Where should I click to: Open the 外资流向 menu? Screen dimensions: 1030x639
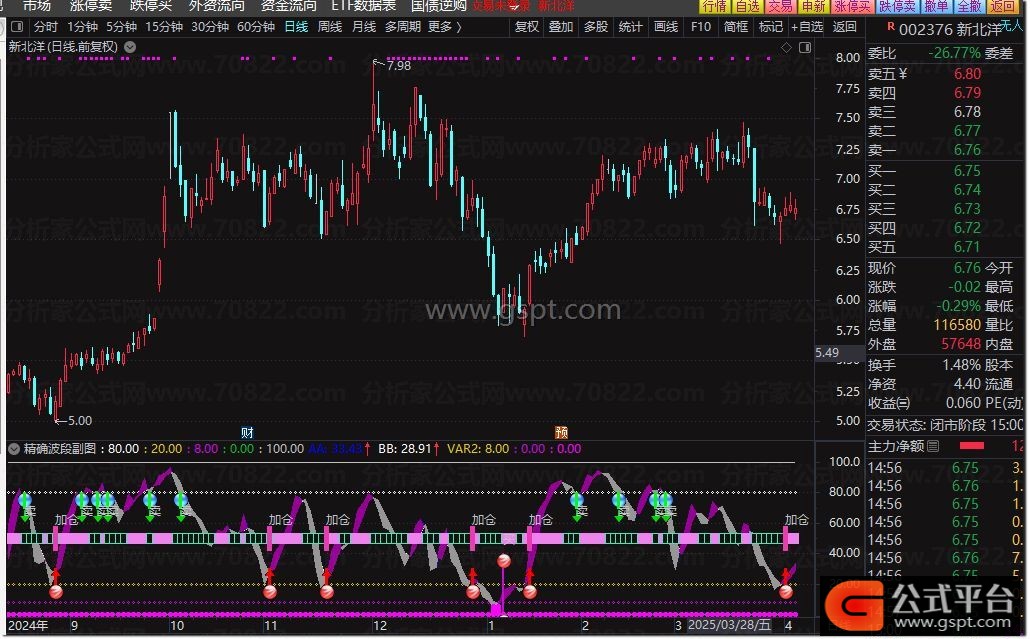click(216, 6)
